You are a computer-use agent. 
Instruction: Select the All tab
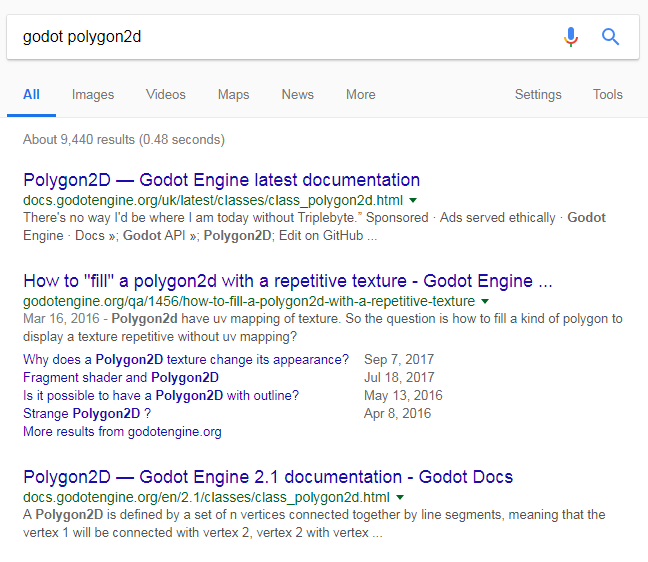(31, 95)
